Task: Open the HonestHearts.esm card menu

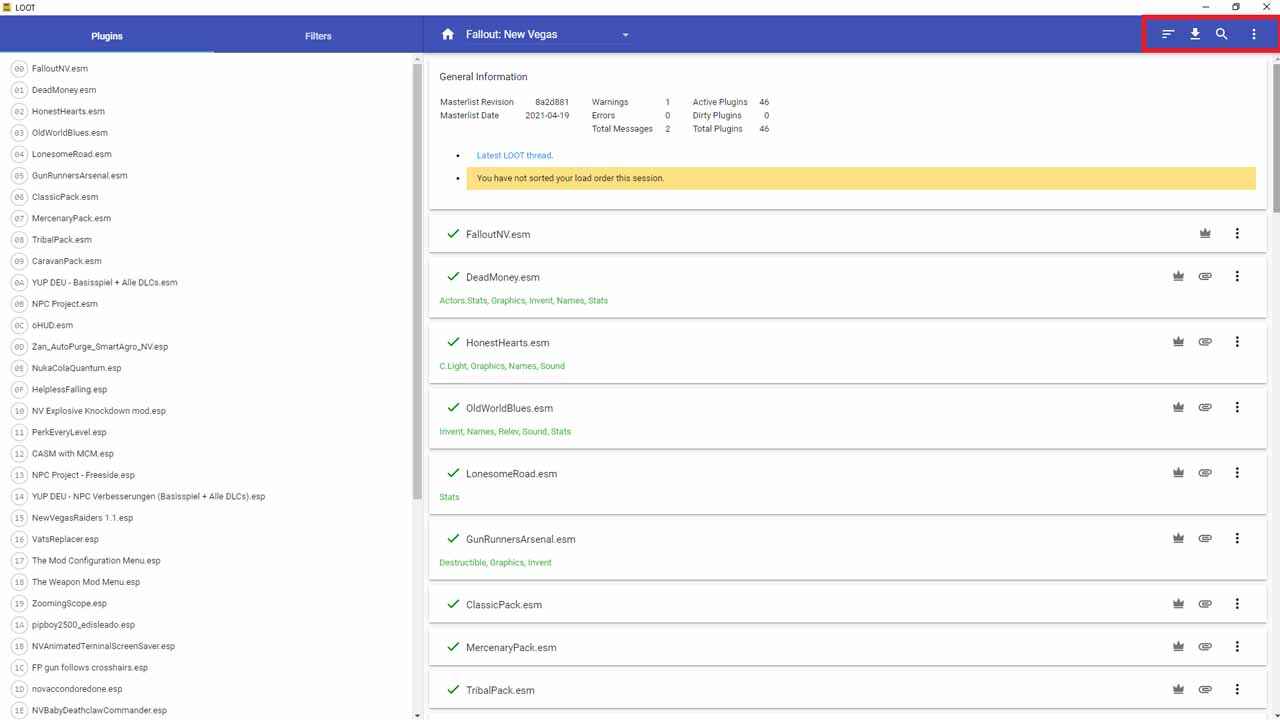Action: (x=1237, y=342)
